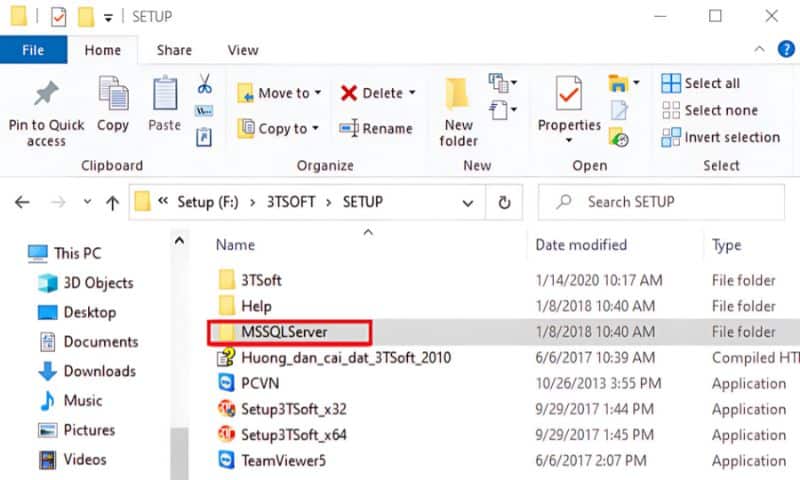Click the Open folder icon in ribbon
The width and height of the screenshot is (800, 480).
pos(618,83)
